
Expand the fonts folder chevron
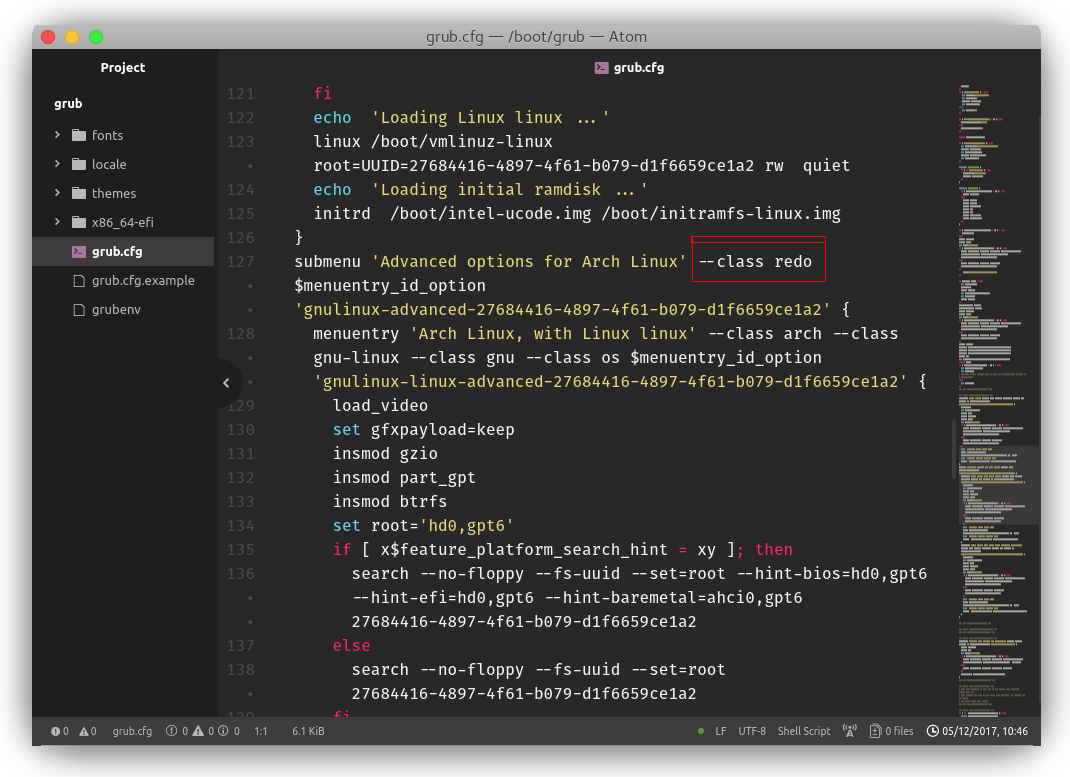tap(57, 135)
